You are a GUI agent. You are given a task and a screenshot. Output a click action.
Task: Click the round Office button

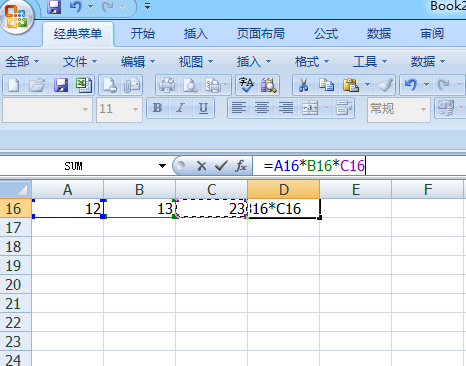(17, 16)
